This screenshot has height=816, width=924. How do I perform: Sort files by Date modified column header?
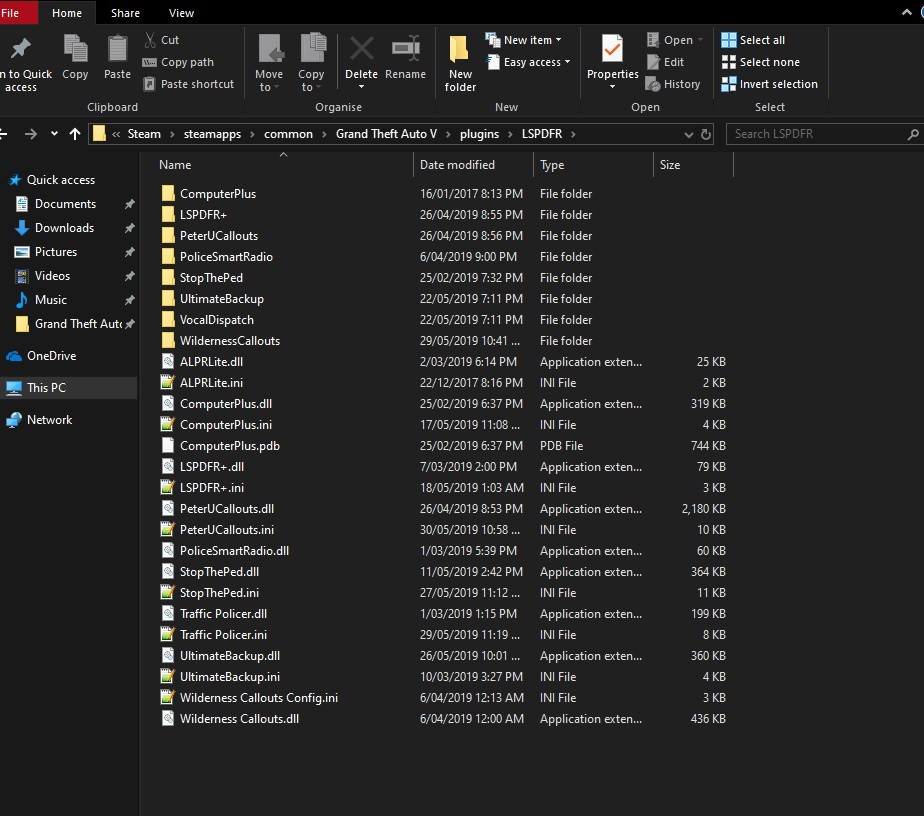point(457,165)
